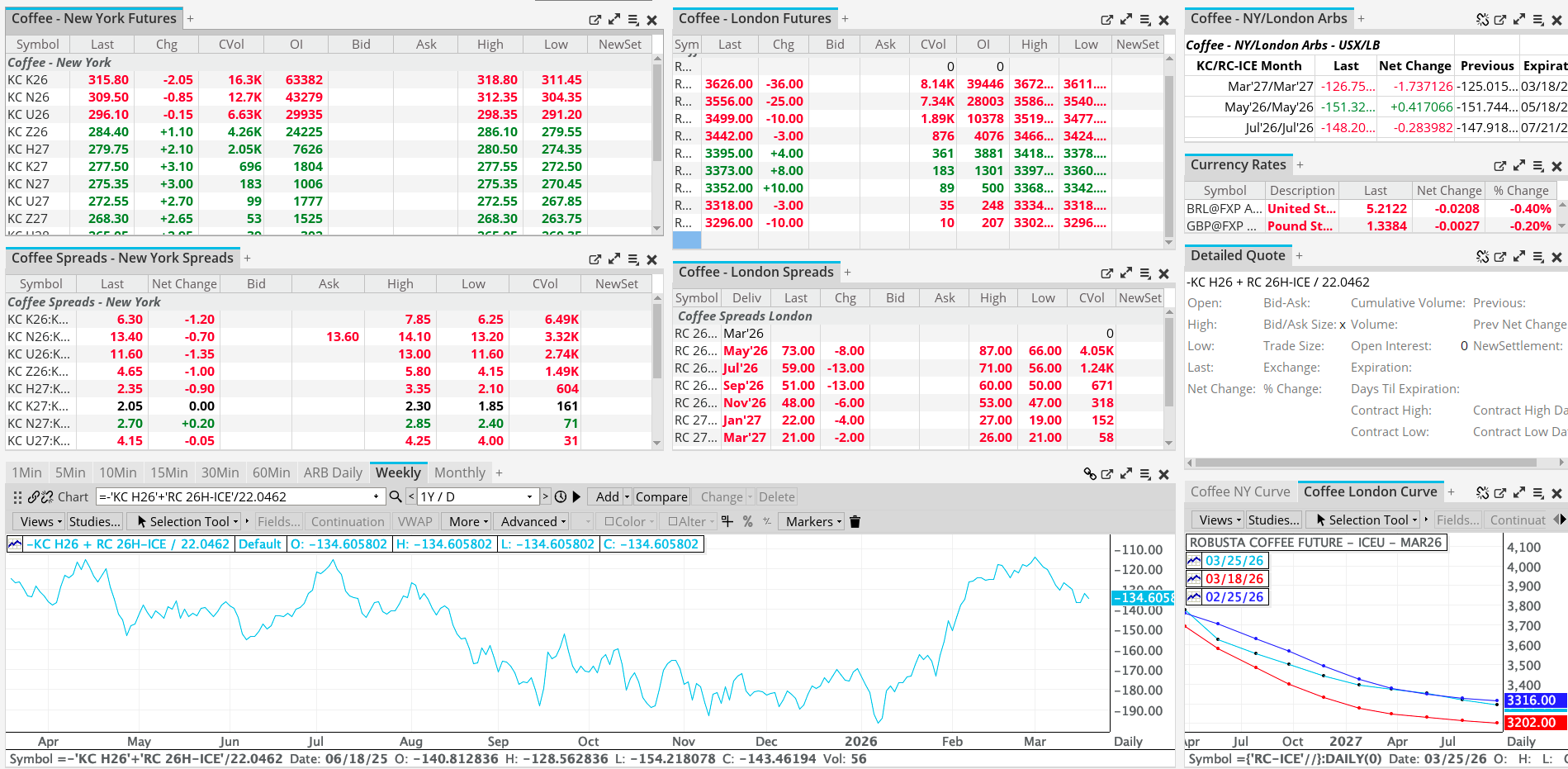Open the Coffee - New York Futures panel menu

633,20
